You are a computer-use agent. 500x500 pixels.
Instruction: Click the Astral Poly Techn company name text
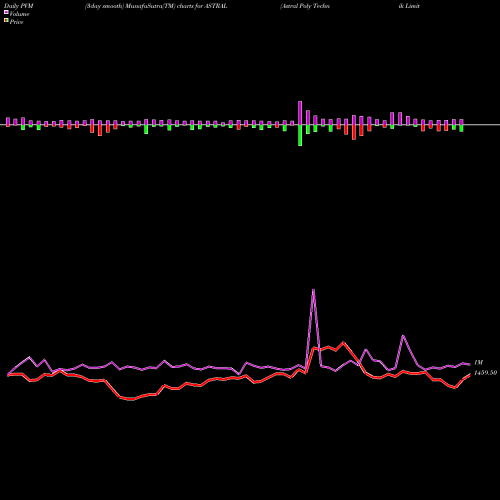pos(305,6)
